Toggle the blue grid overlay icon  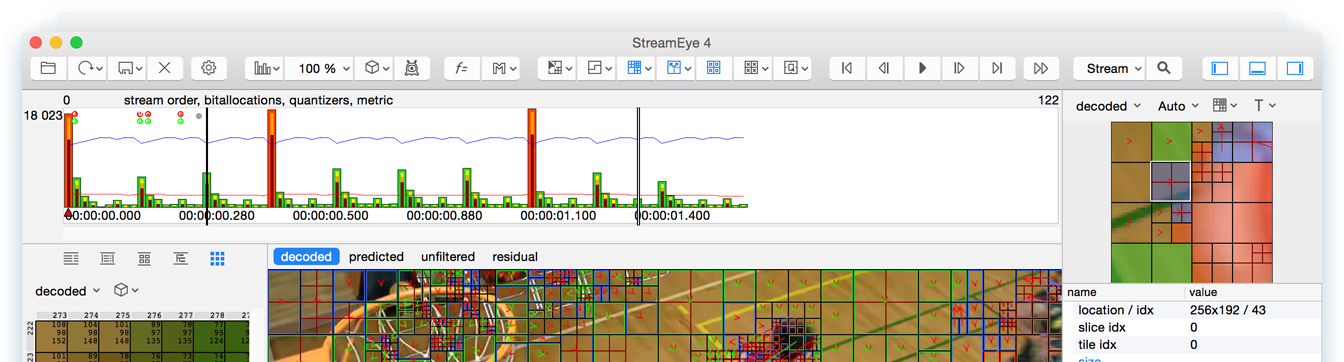coord(635,68)
